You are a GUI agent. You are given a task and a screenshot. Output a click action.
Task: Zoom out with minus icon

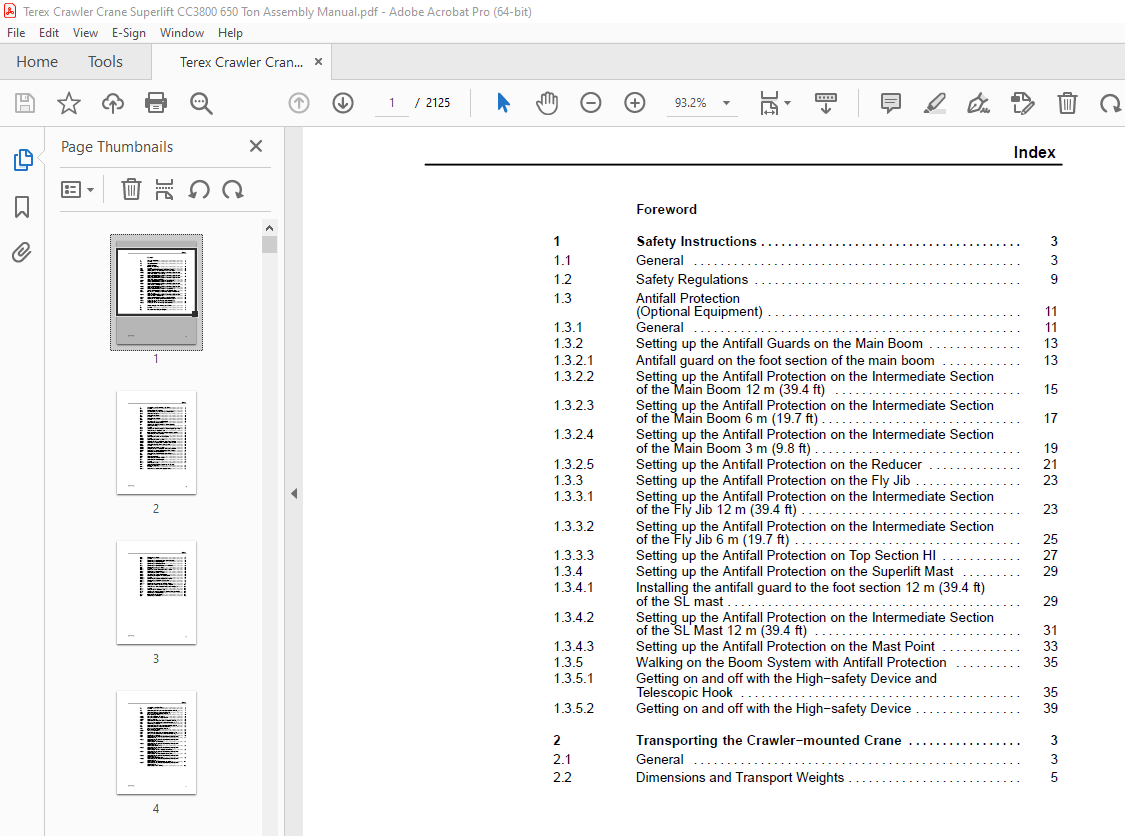point(590,103)
